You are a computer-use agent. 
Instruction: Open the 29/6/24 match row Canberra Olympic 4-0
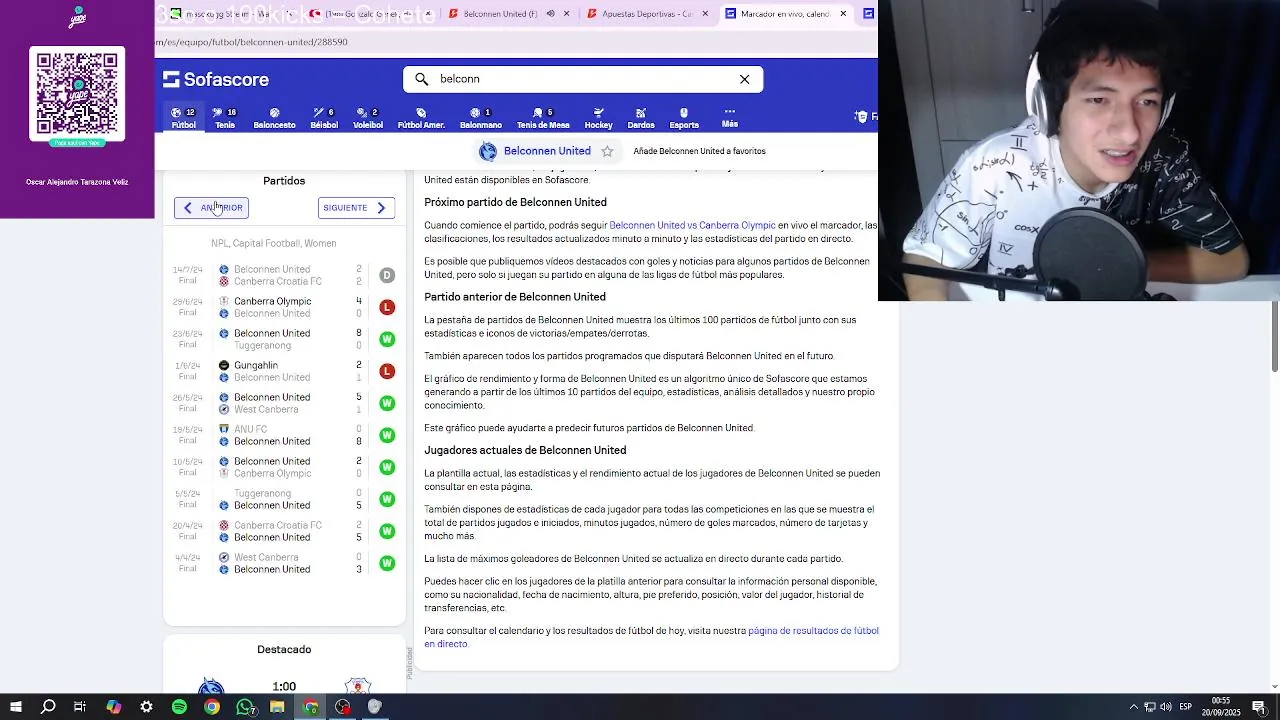click(284, 307)
